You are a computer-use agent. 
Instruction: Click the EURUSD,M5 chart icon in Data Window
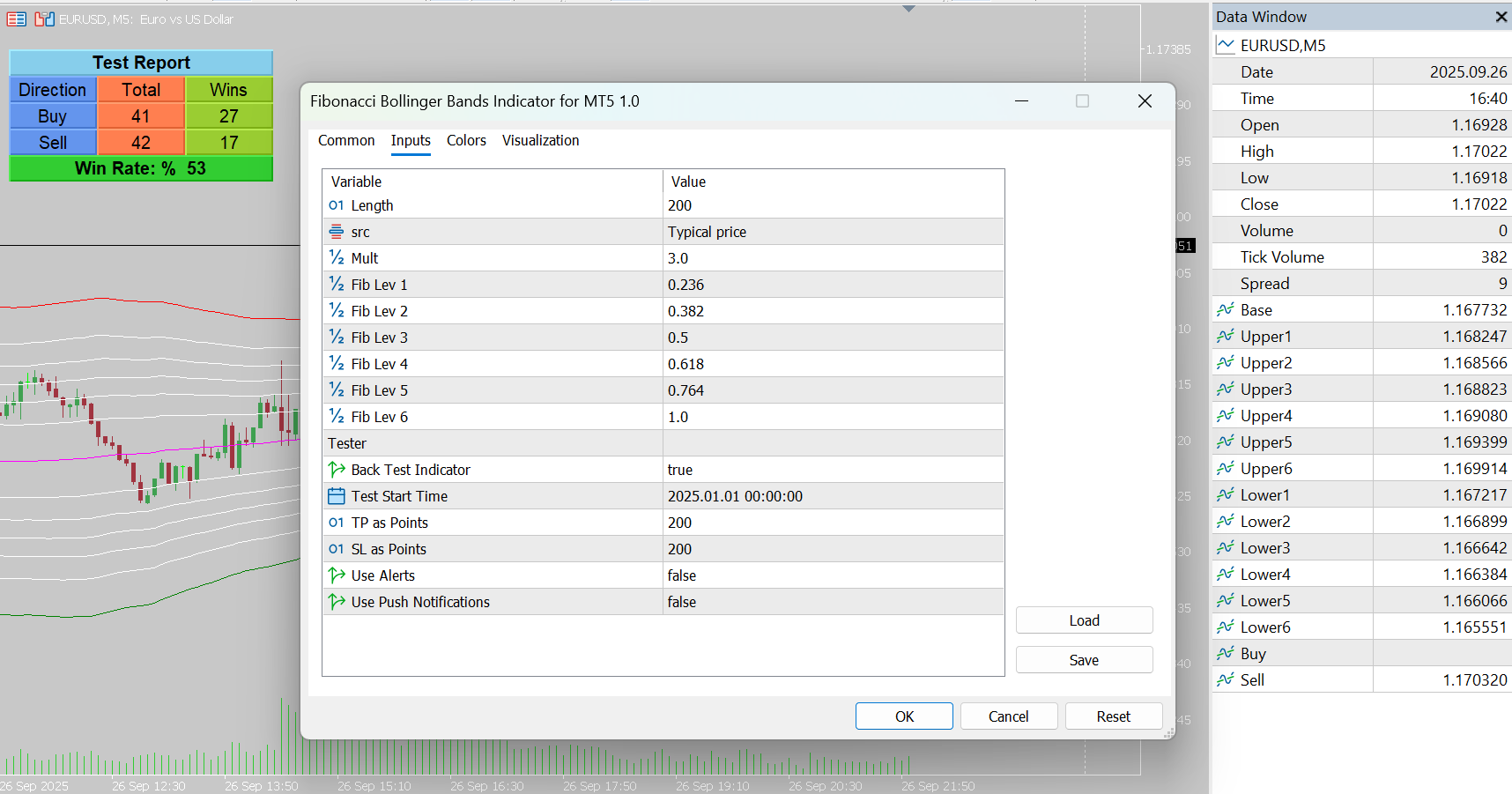coord(1226,45)
